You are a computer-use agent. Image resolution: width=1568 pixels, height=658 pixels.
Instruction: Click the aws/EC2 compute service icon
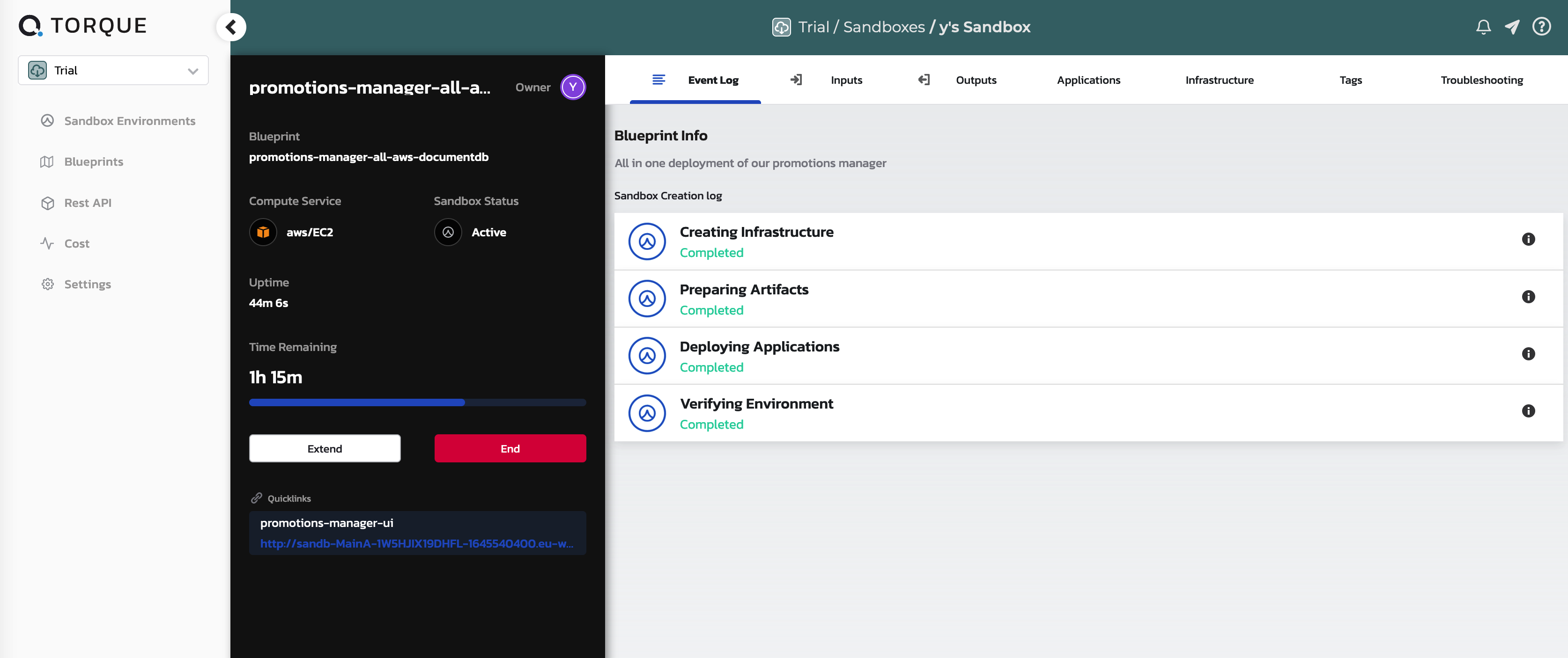pyautogui.click(x=263, y=232)
